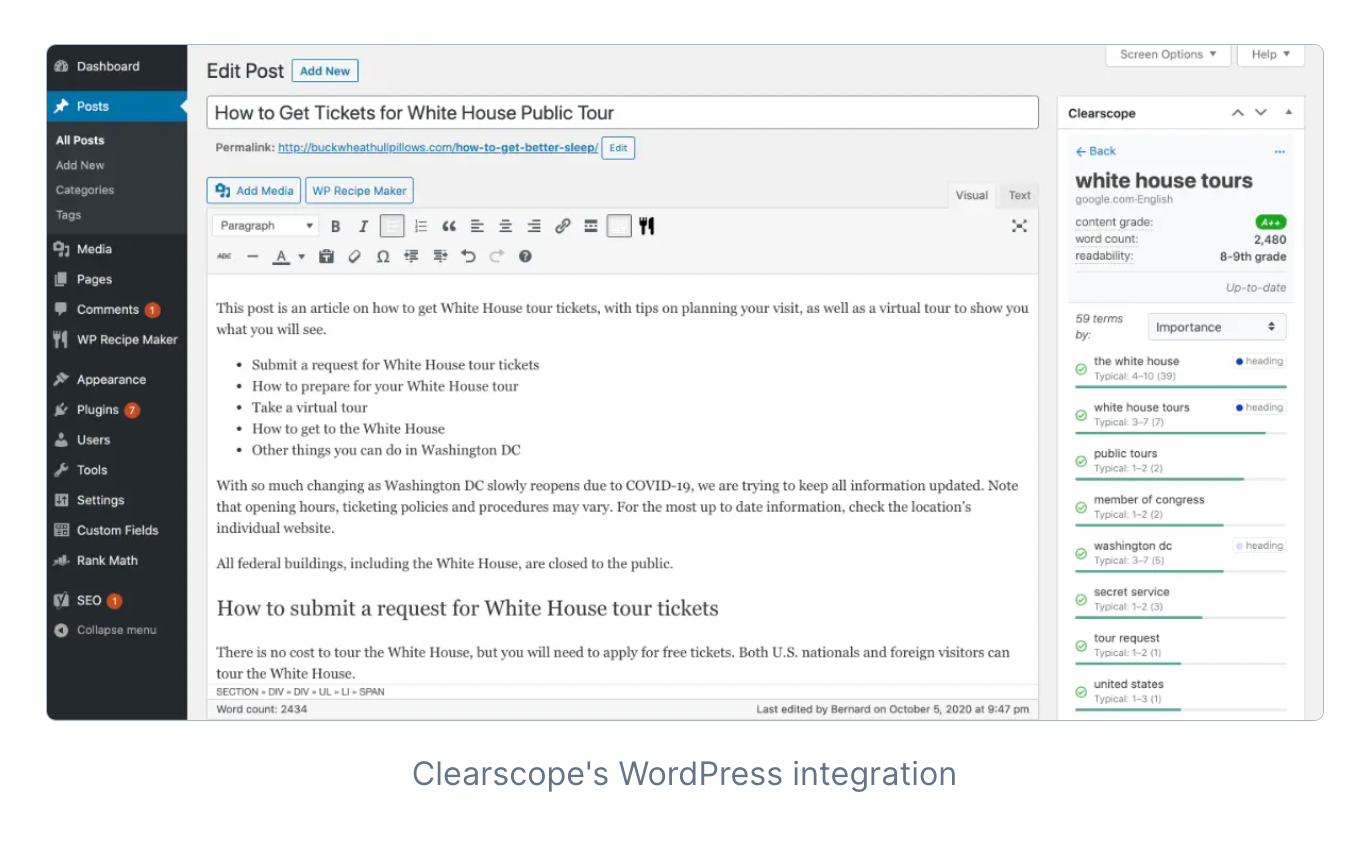Switch to the Visual editor tab
Viewport: 1372px width, 842px height.
point(971,195)
